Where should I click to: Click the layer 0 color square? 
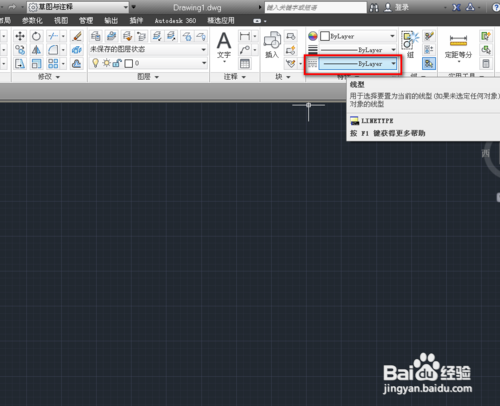[129, 63]
